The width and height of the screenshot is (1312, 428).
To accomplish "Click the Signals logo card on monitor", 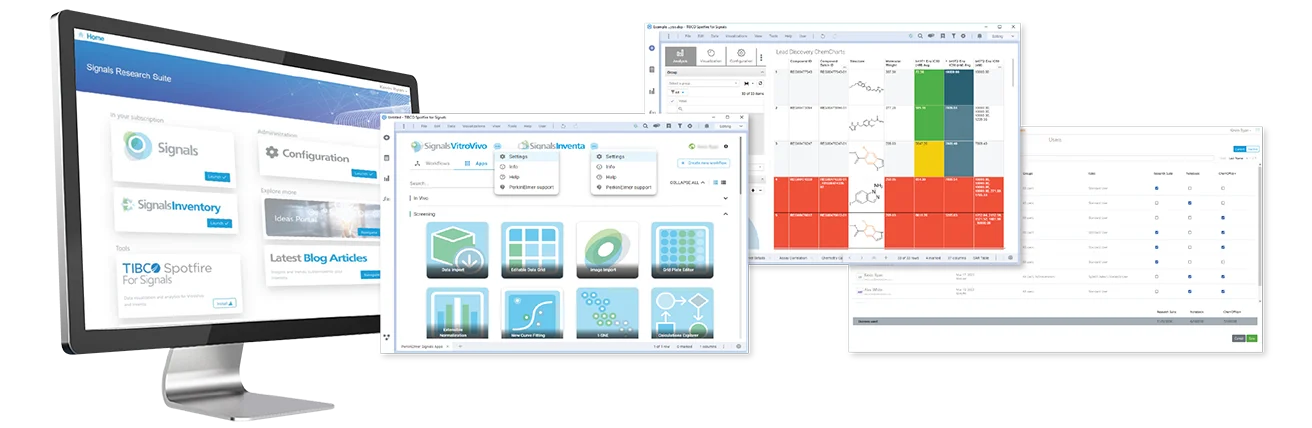I will coord(173,152).
